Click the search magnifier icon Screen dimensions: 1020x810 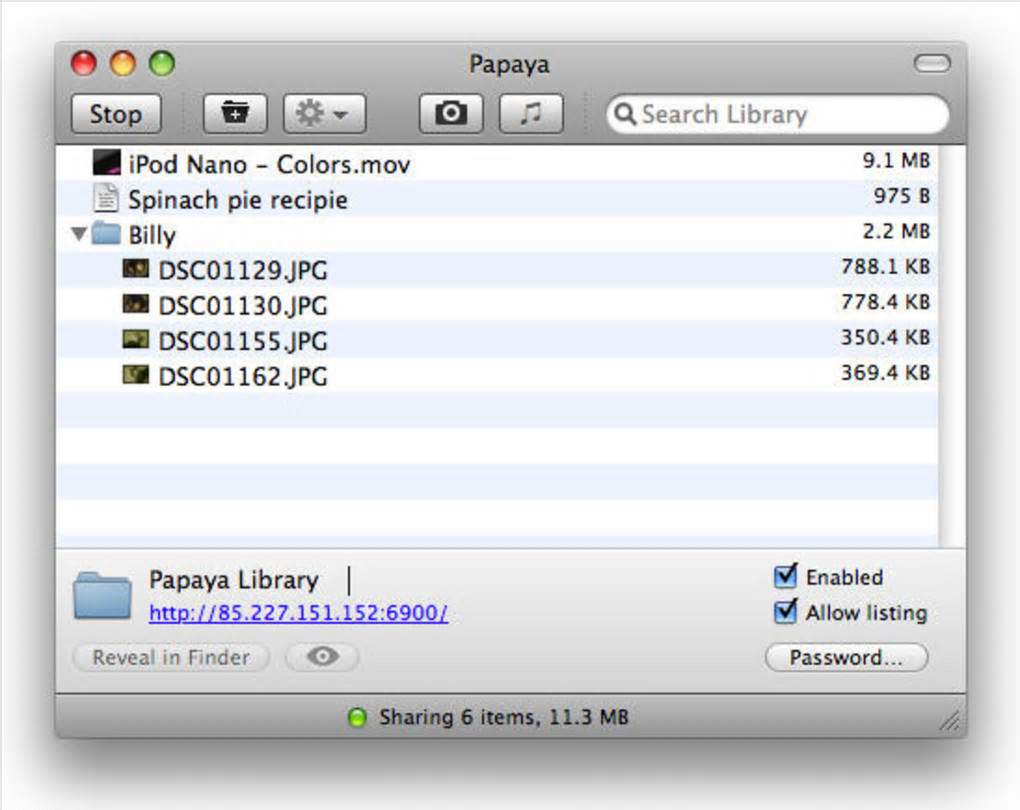624,114
